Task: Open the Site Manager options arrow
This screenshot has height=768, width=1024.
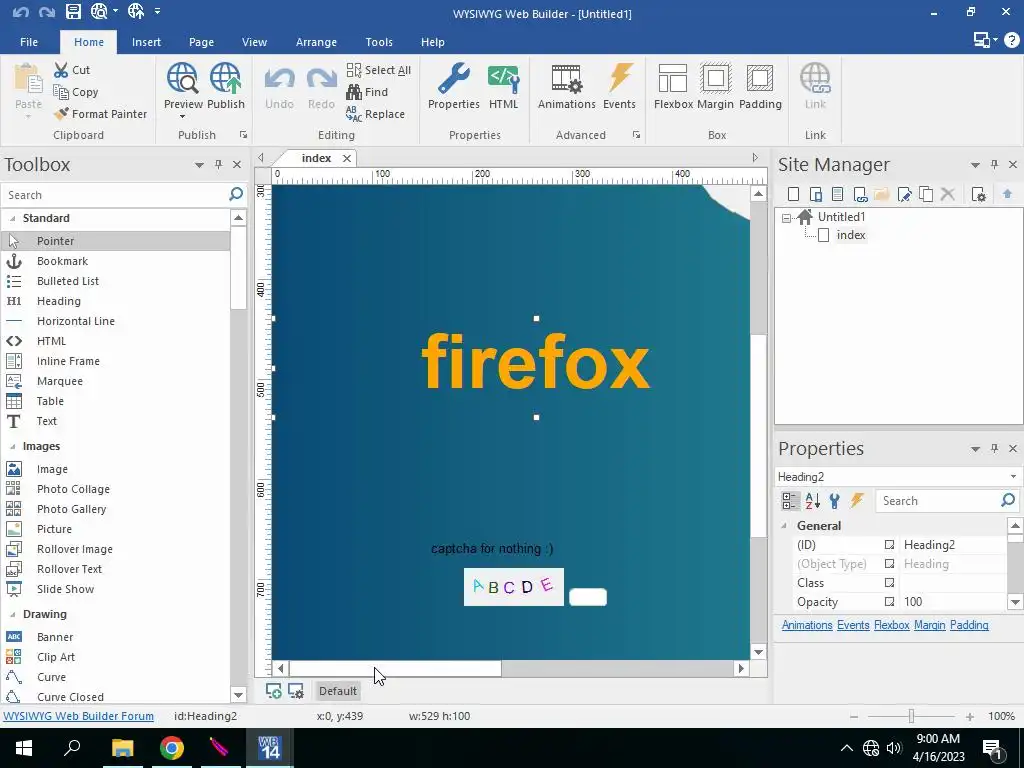Action: (x=975, y=165)
